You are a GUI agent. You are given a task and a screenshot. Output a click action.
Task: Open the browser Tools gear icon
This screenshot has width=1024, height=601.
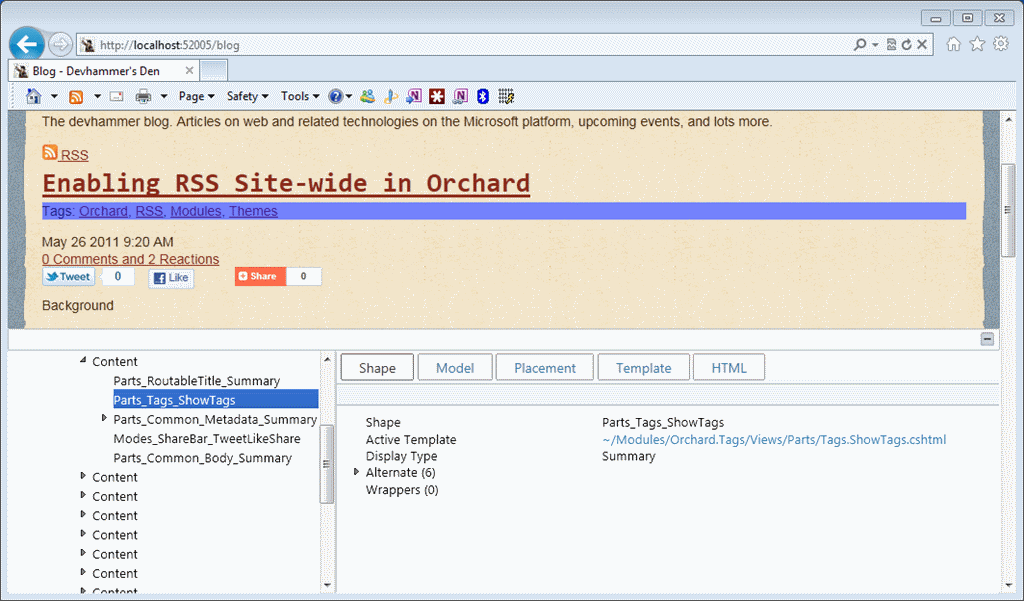(x=1000, y=44)
